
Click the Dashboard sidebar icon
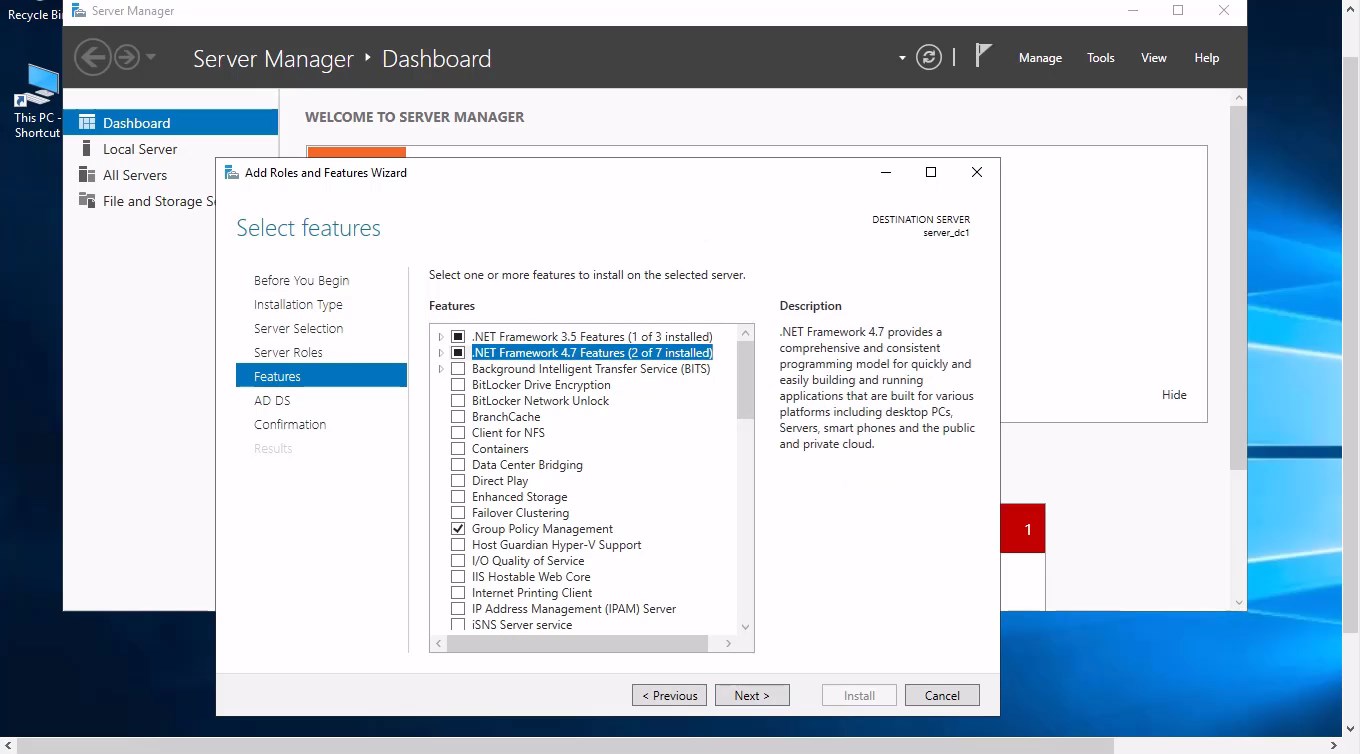pos(86,123)
